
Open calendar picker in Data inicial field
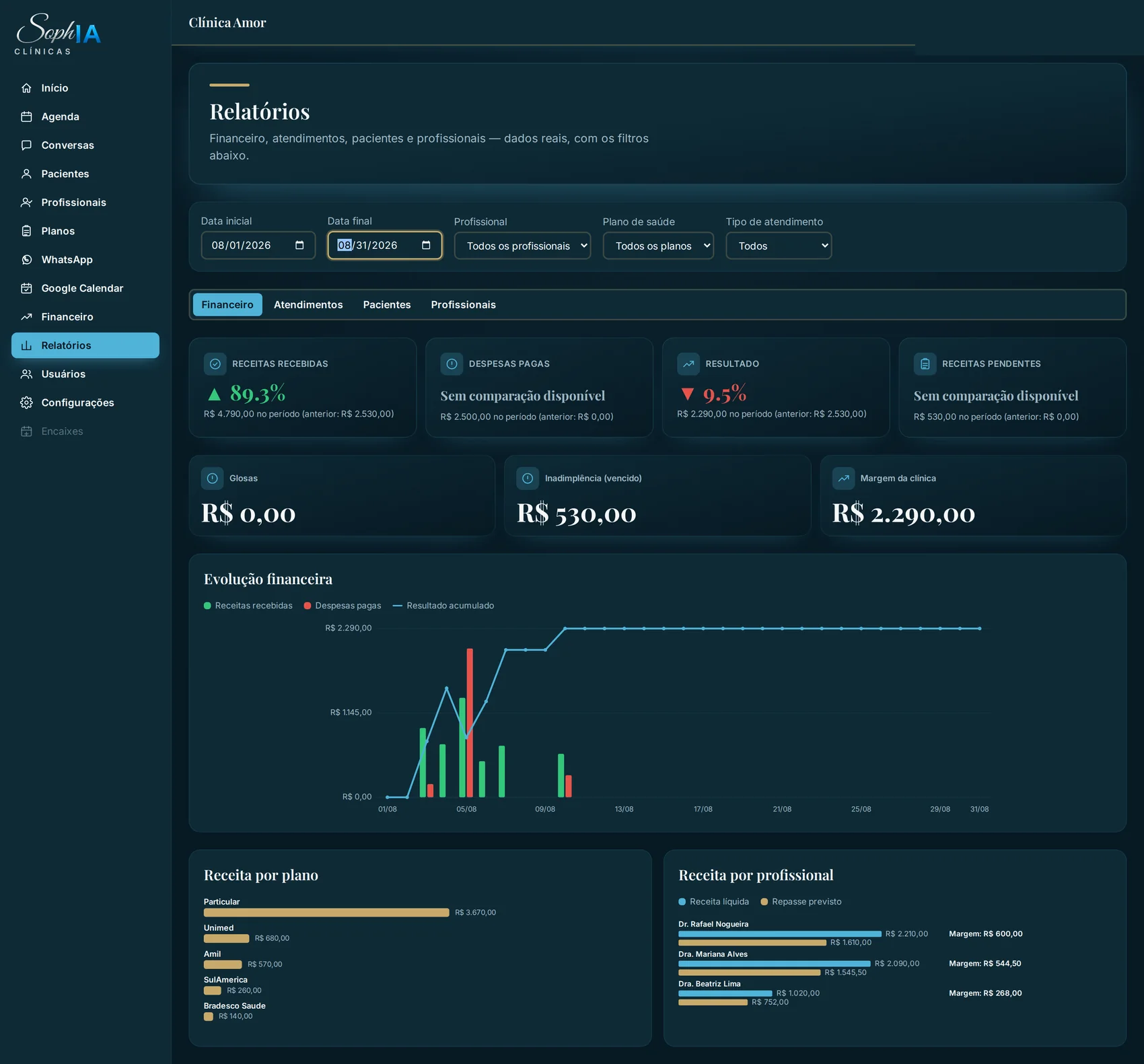(299, 245)
